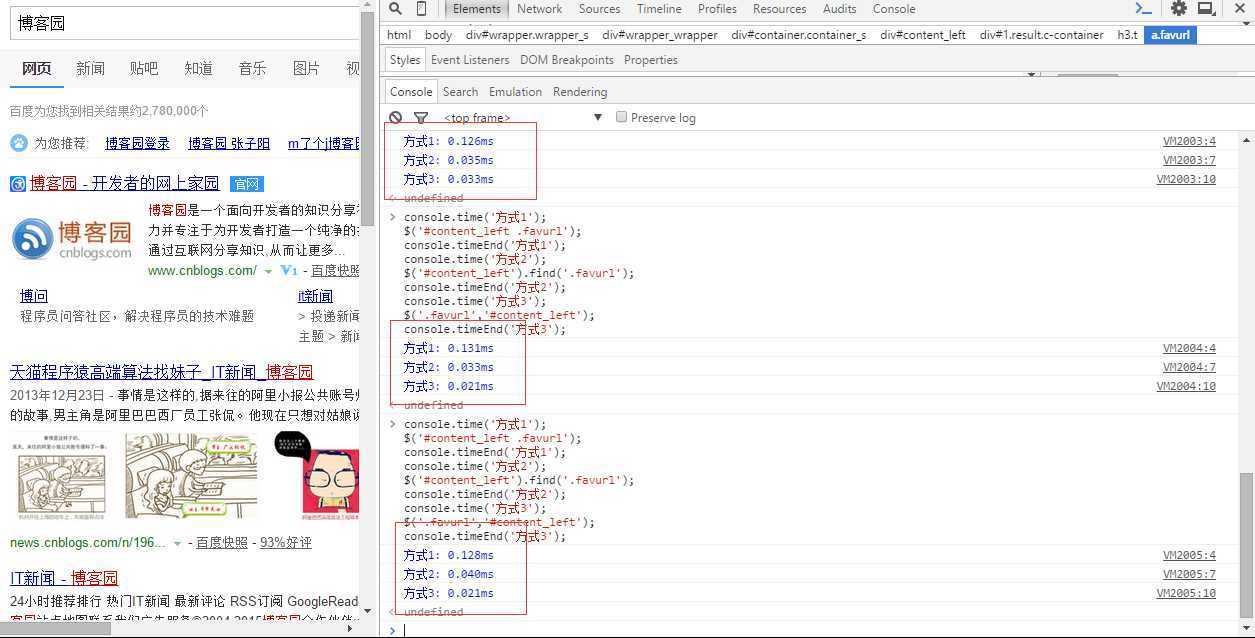Expand the second console.time input entry

393,424
